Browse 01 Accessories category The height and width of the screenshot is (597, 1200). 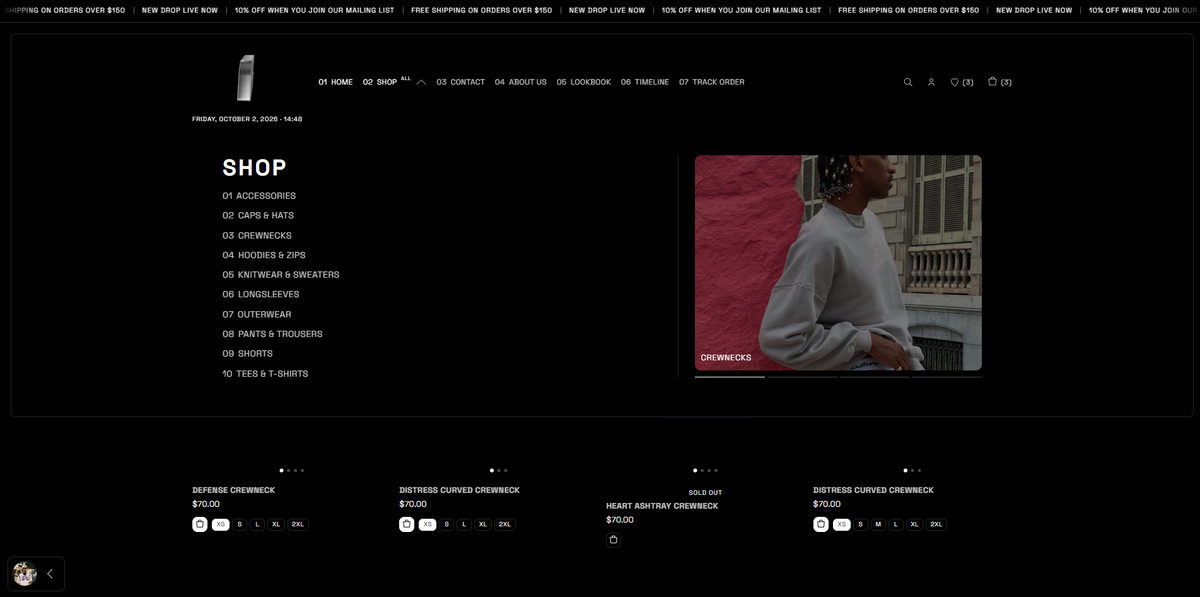click(259, 196)
